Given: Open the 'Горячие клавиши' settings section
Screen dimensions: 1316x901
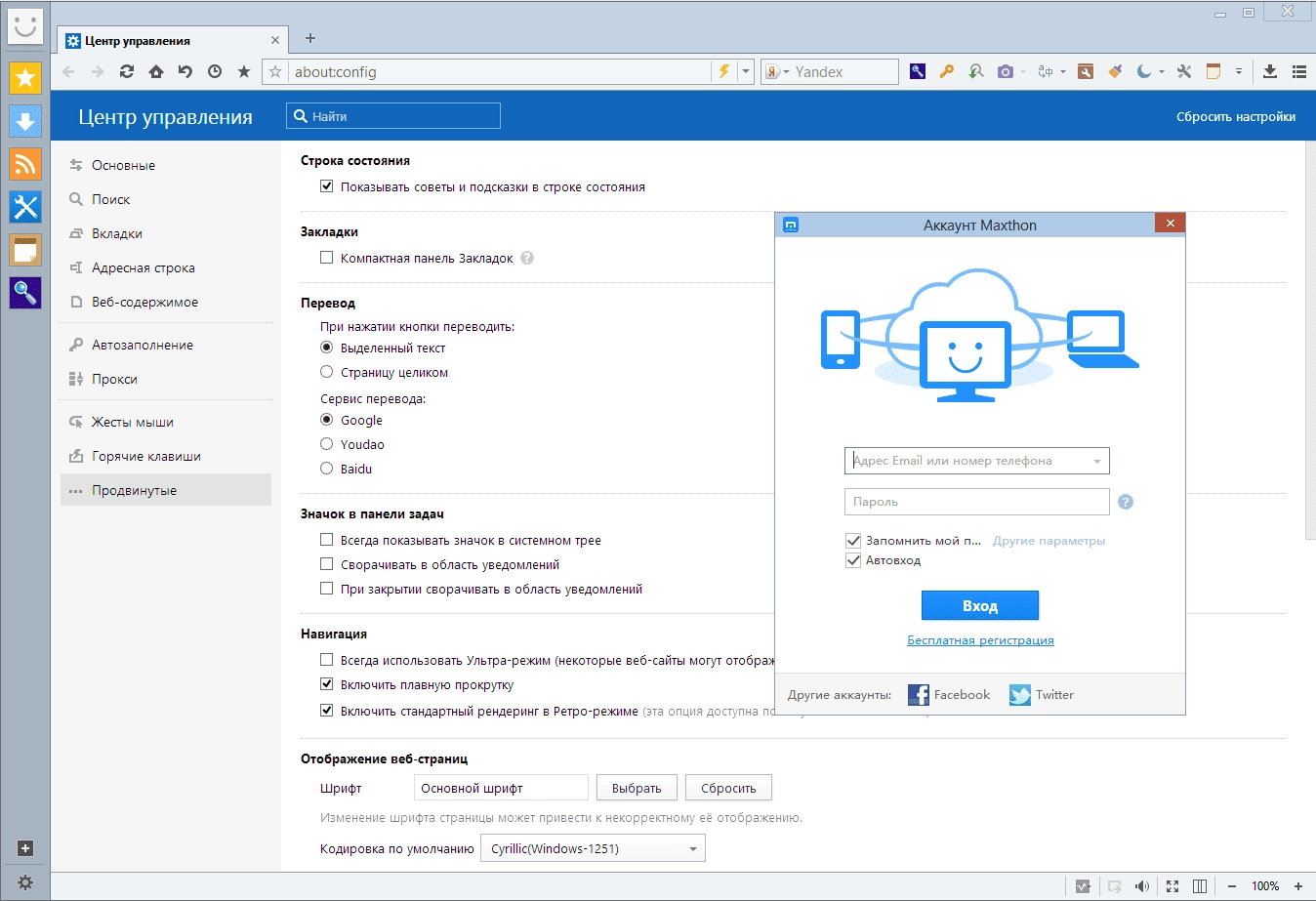Looking at the screenshot, I should (166, 456).
